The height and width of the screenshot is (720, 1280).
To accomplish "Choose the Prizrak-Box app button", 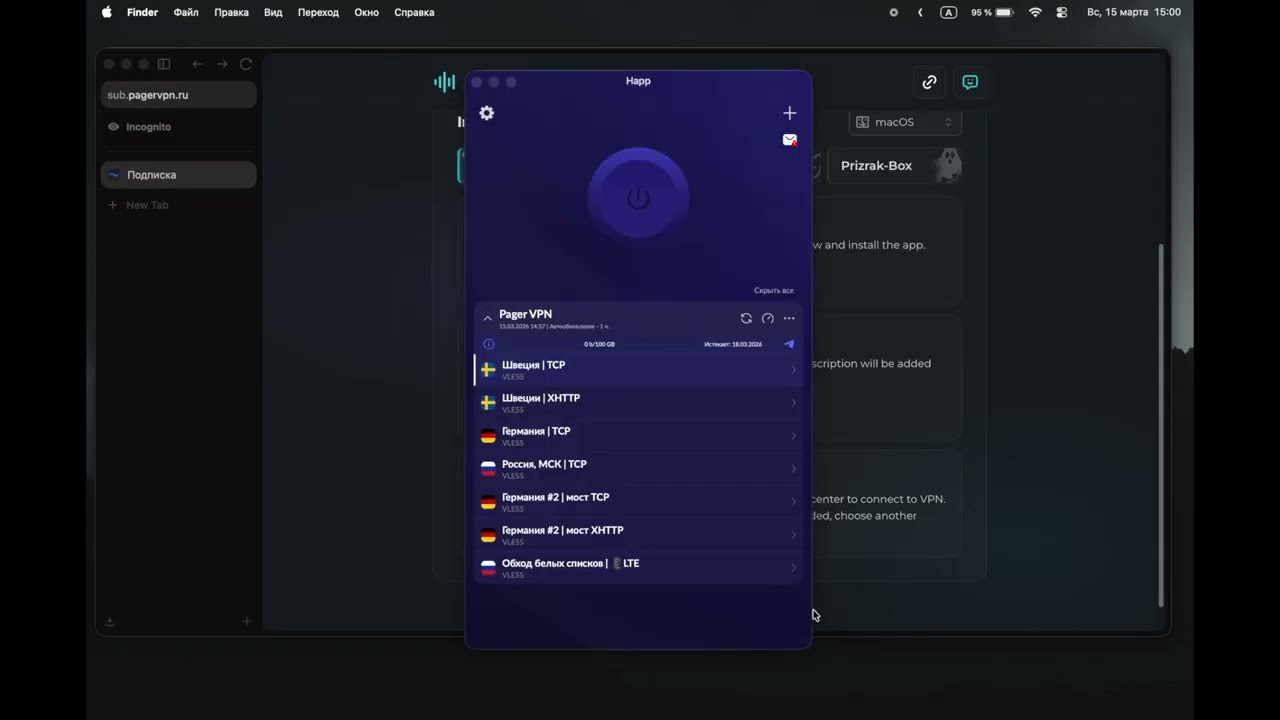I will pyautogui.click(x=894, y=166).
